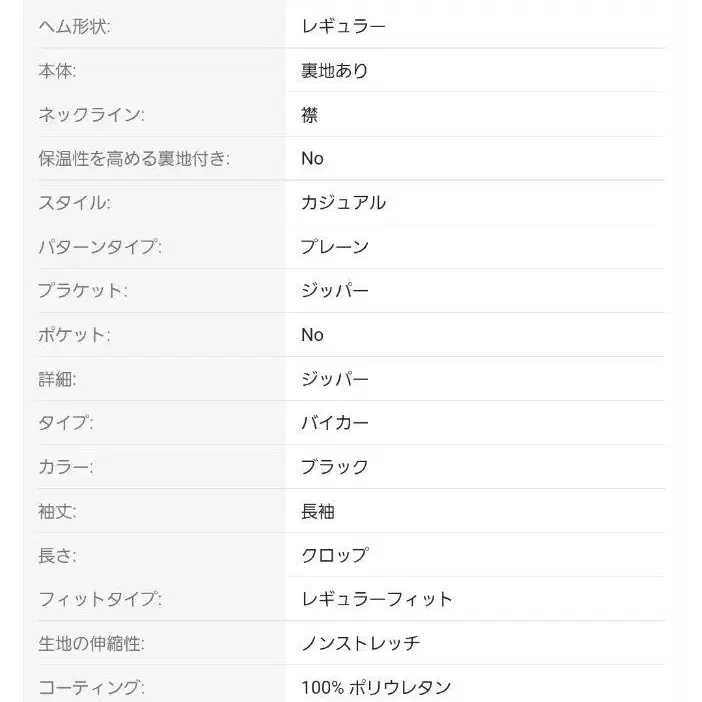Select the ブラック color value
702x702 pixels.
coord(334,467)
